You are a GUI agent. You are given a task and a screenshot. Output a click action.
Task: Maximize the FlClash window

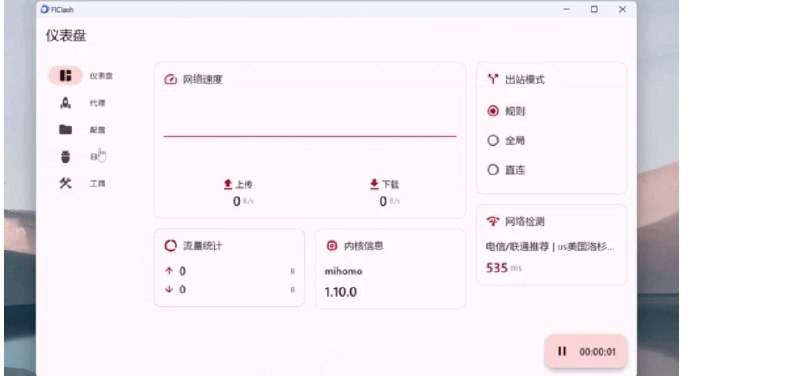(594, 9)
